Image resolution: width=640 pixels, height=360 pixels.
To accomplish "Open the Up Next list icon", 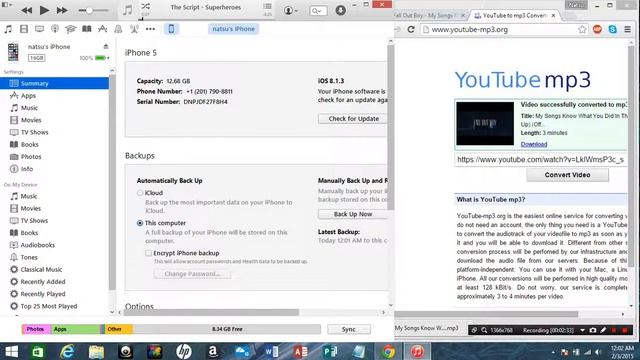I will click(267, 6).
